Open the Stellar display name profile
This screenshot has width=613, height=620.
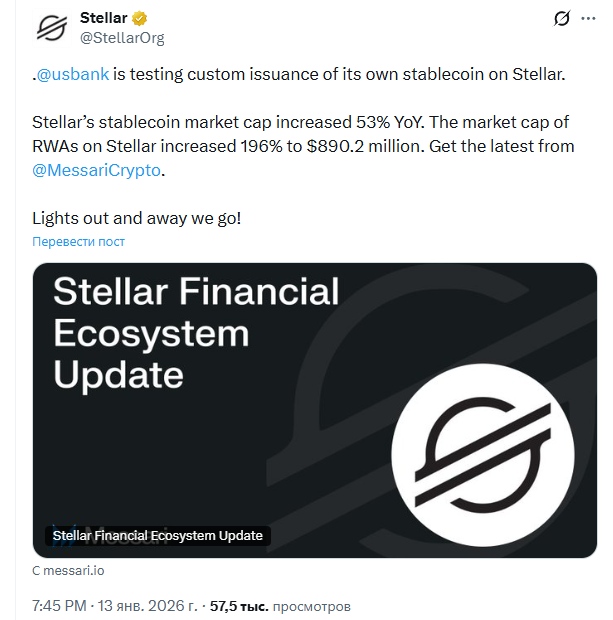point(104,19)
